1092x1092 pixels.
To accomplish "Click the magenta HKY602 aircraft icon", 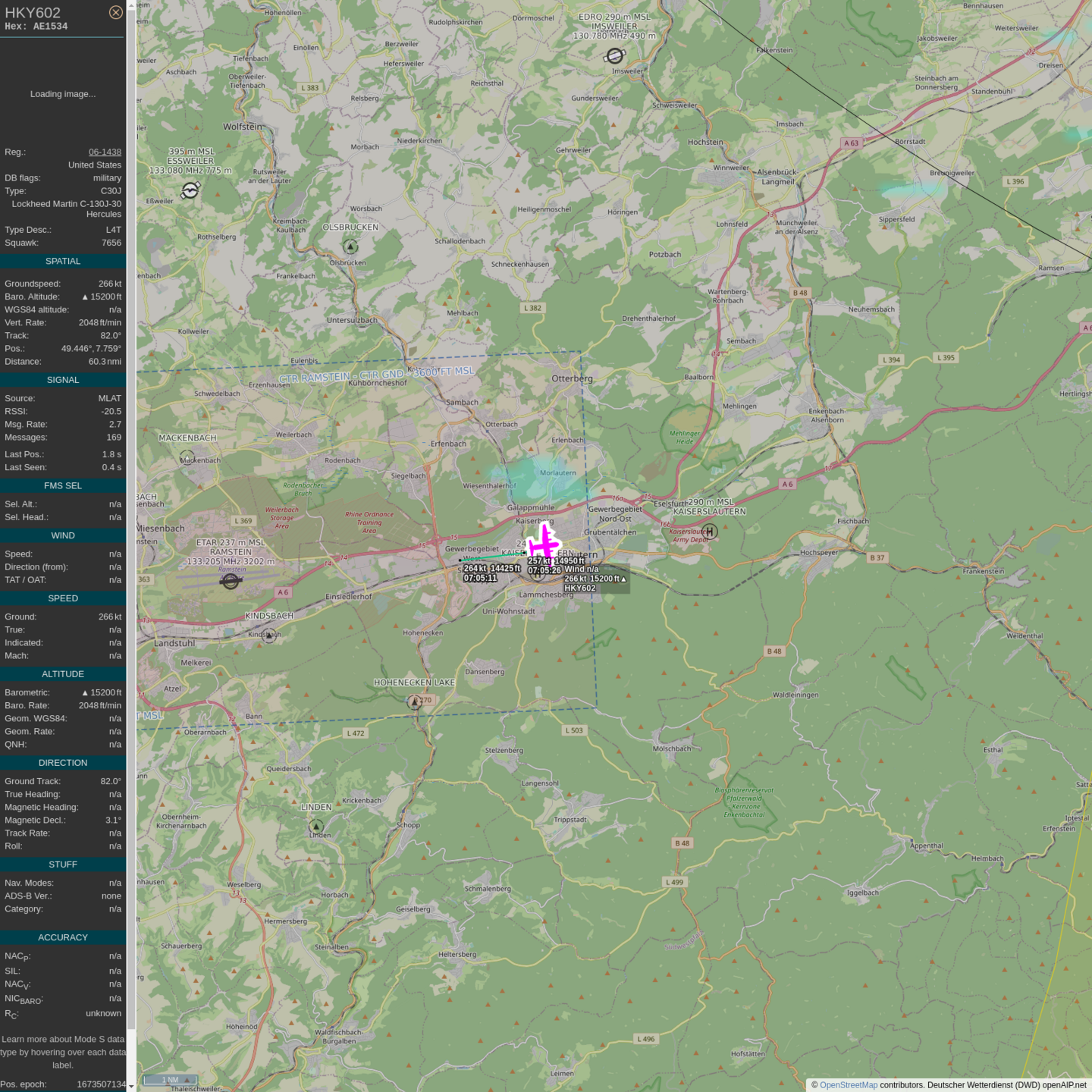I will (543, 543).
